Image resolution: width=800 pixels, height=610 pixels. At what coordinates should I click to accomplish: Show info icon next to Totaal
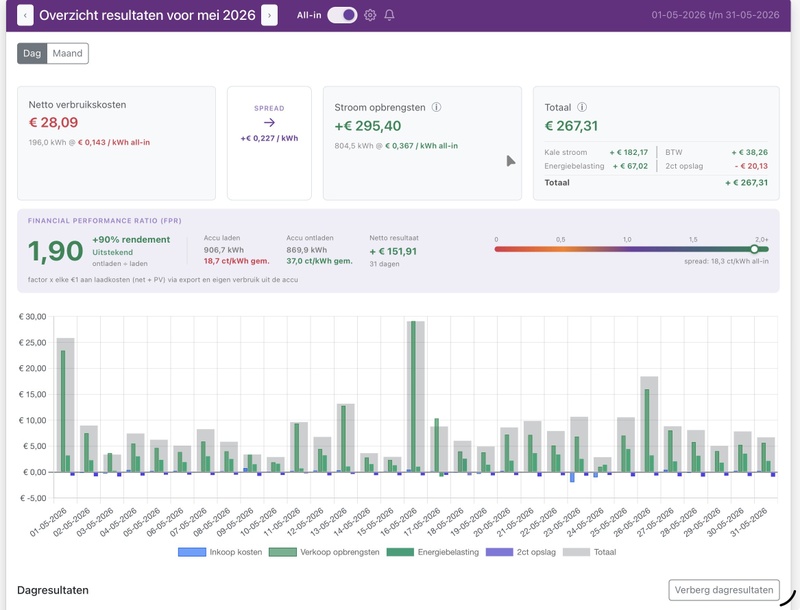point(582,107)
